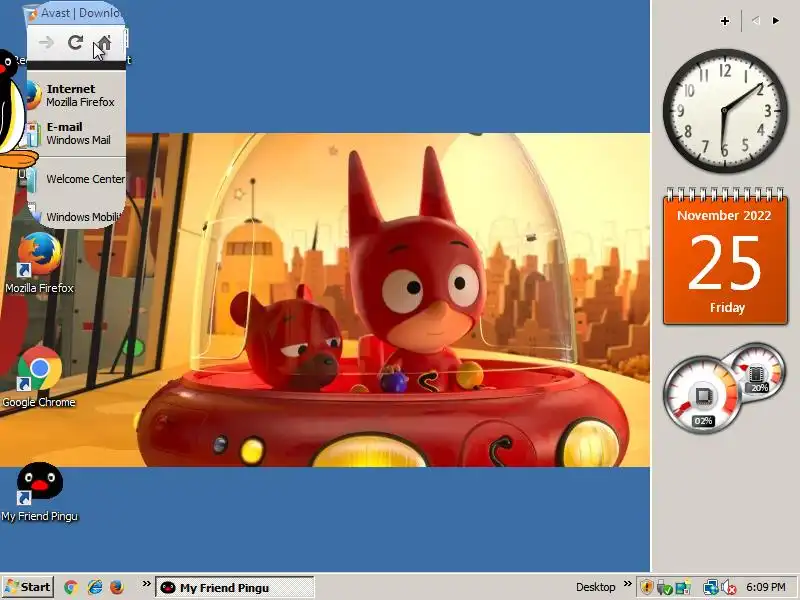800x600 pixels.
Task: Open the Mozilla Firefox desktop shortcut
Action: coord(39,263)
